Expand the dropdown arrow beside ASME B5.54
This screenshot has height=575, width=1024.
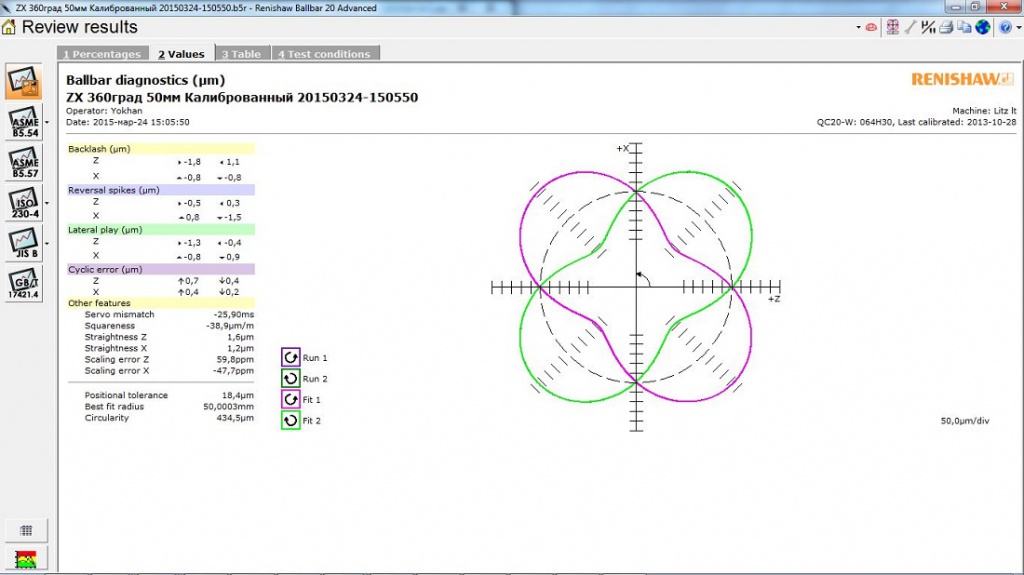tap(47, 122)
